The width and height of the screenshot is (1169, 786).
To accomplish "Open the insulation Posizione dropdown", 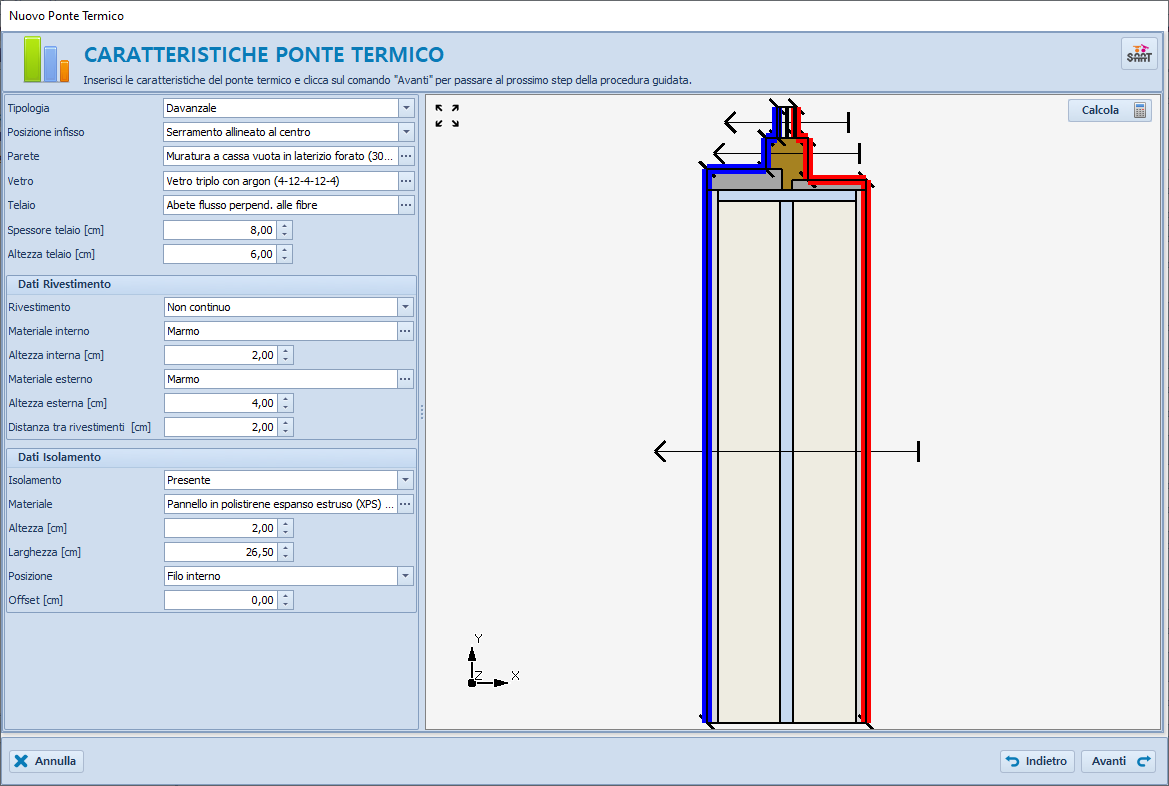I will [x=406, y=576].
